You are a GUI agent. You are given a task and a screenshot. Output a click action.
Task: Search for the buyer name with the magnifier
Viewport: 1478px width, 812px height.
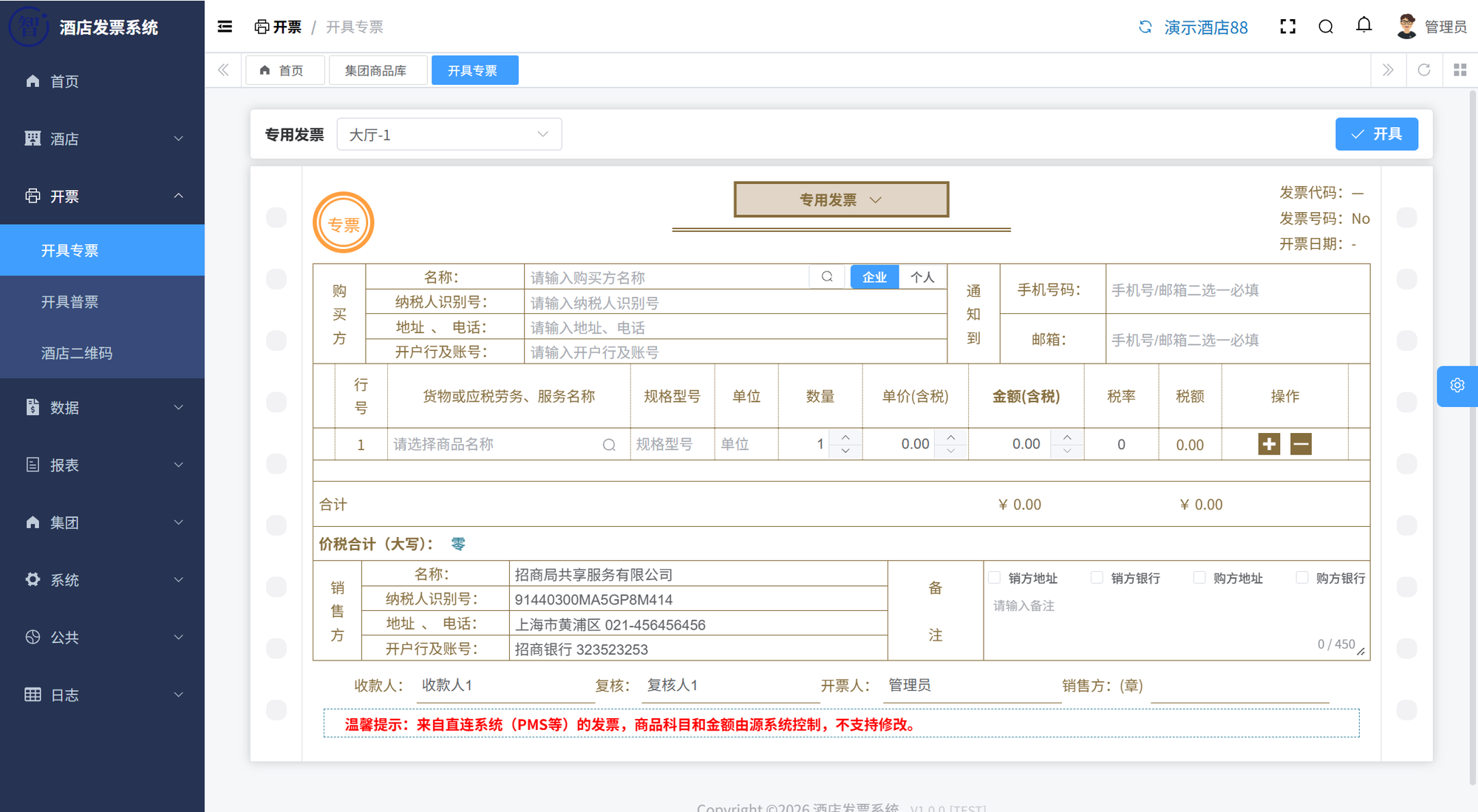click(x=827, y=277)
